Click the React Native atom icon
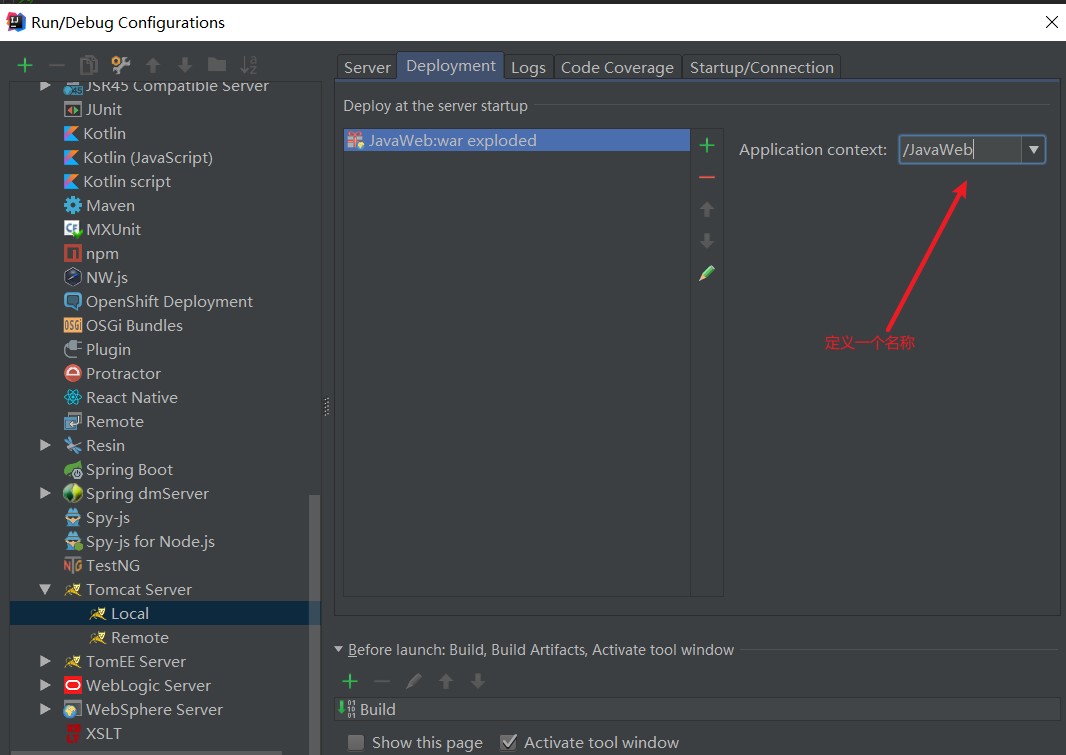This screenshot has height=755, width=1066. [x=73, y=398]
